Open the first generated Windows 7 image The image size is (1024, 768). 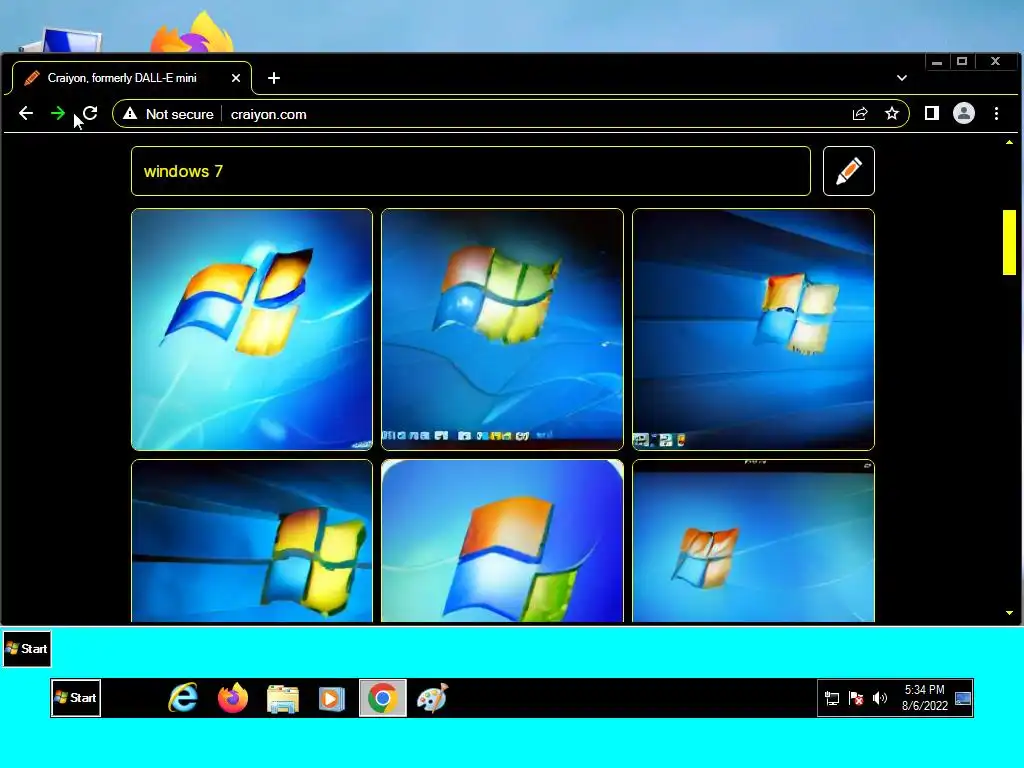[252, 329]
